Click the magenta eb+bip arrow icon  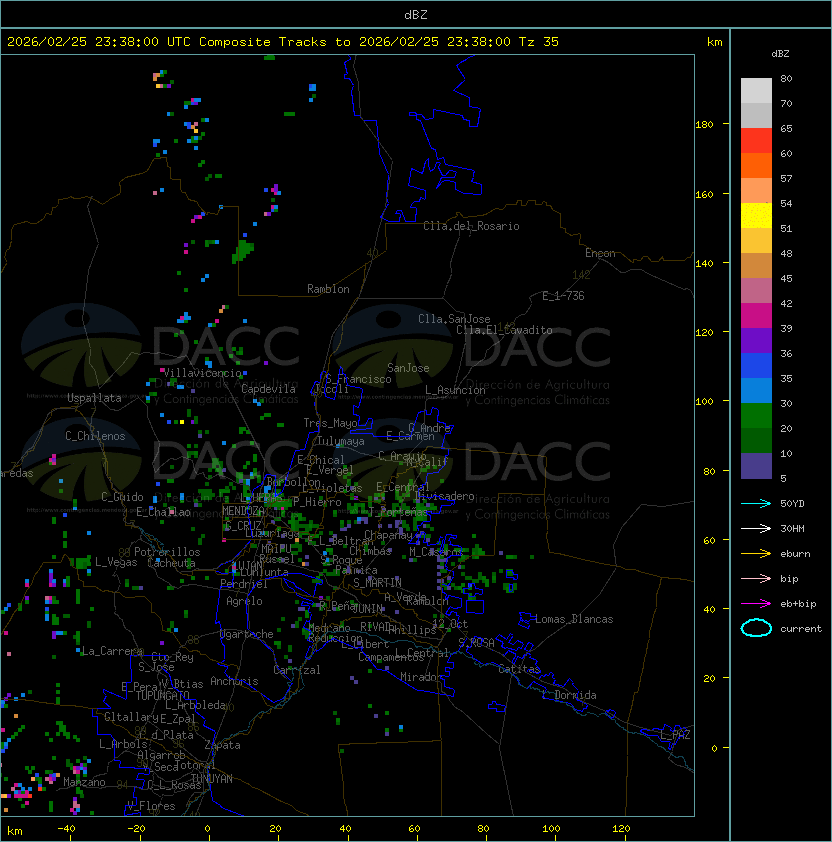[x=756, y=603]
